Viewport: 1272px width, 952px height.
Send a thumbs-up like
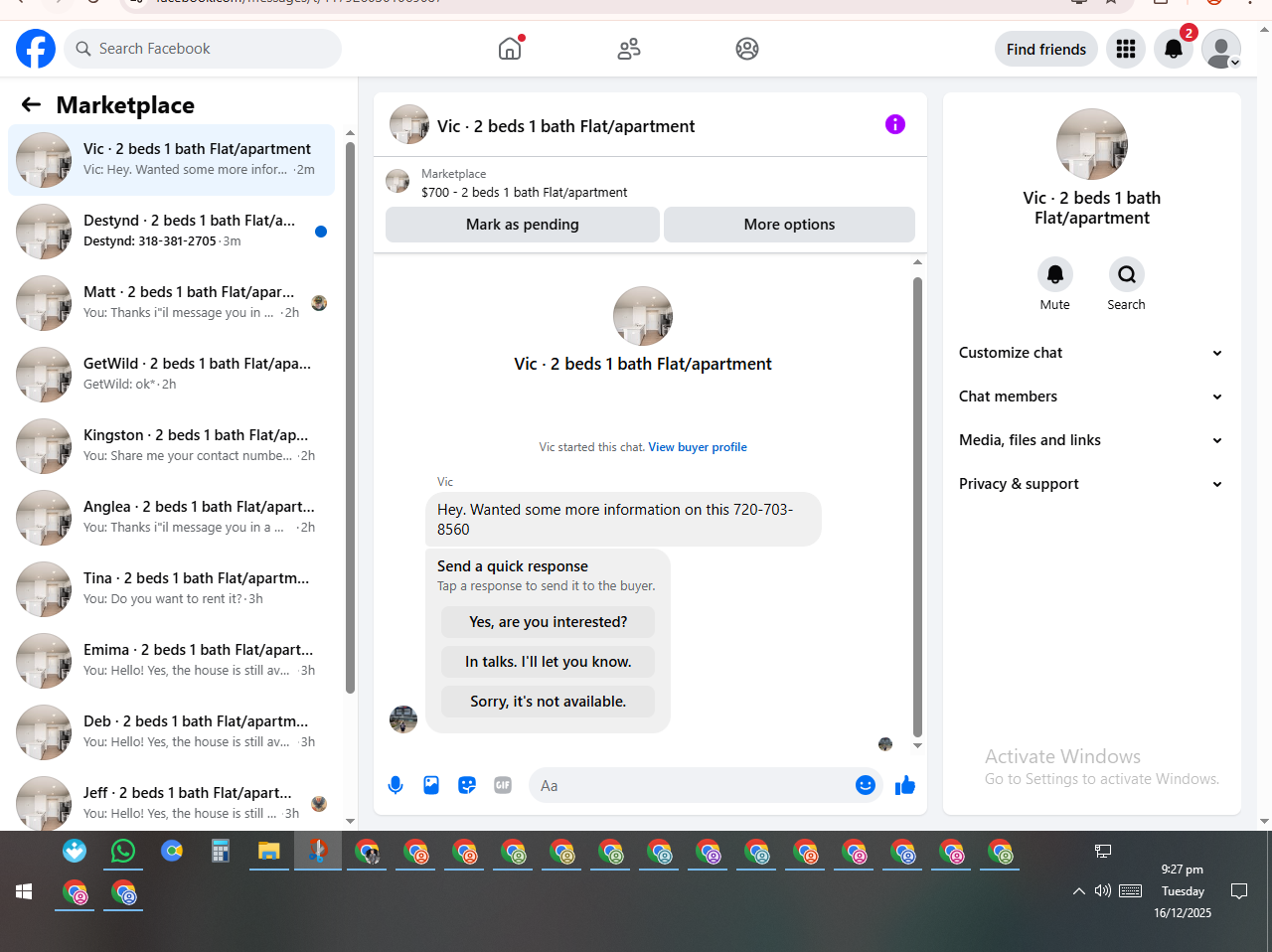coord(905,785)
